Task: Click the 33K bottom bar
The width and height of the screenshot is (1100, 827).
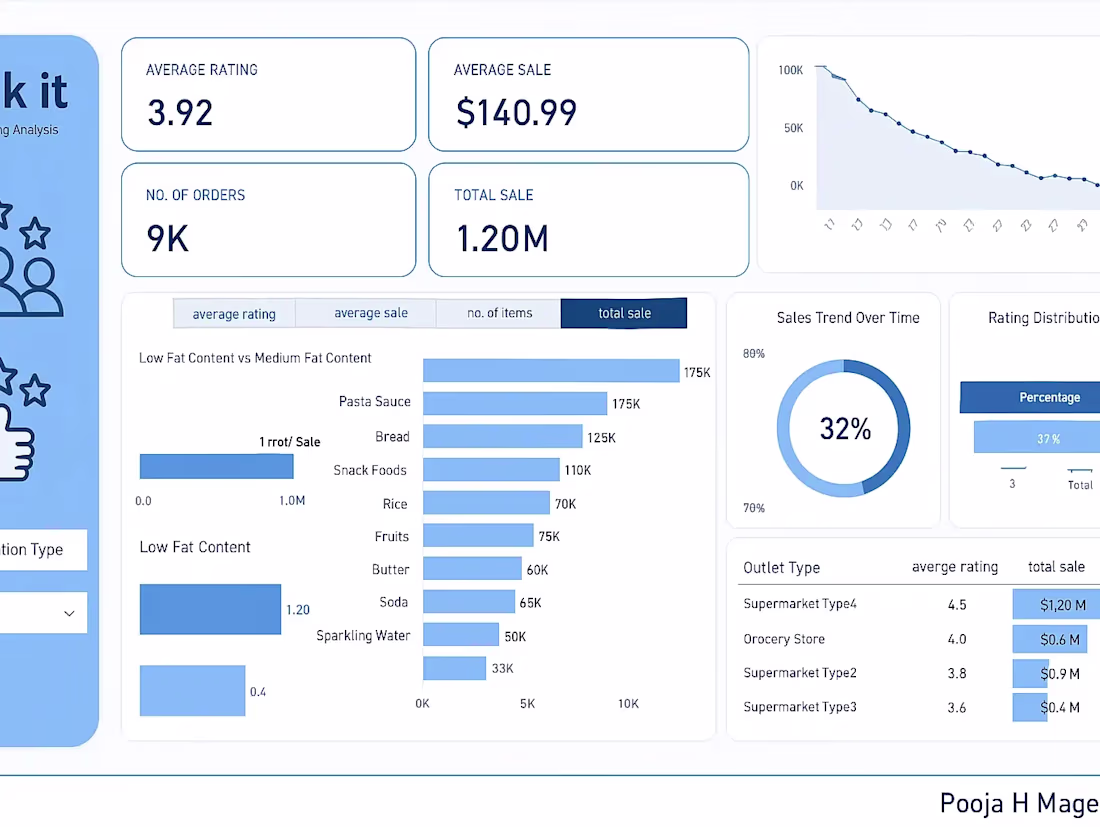Action: coord(455,668)
